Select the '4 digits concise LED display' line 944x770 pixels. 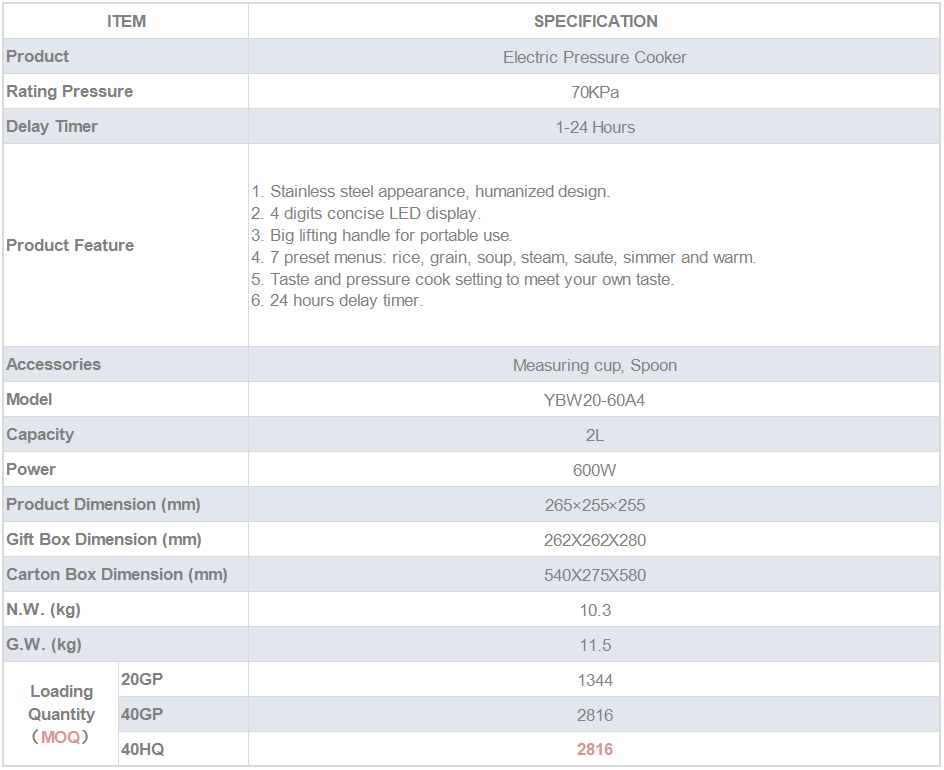[x=366, y=213]
